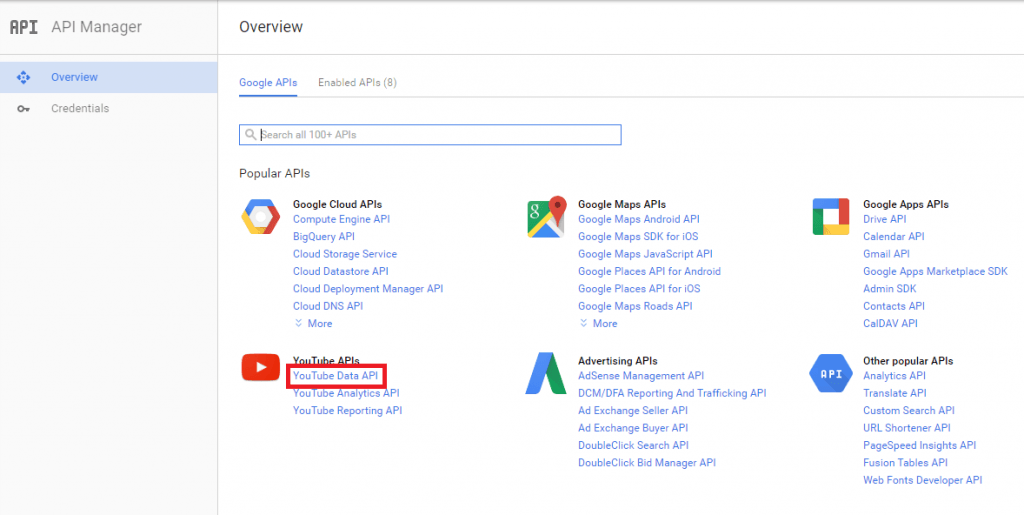This screenshot has width=1024, height=515.
Task: Expand More under Google Maps APIs
Action: point(598,323)
